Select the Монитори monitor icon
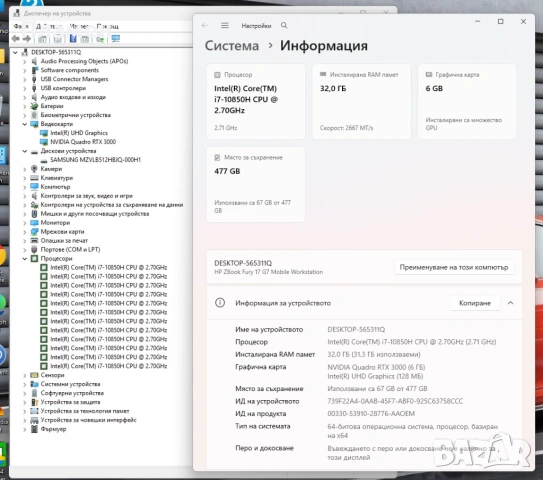The height and width of the screenshot is (480, 543). pos(34,223)
